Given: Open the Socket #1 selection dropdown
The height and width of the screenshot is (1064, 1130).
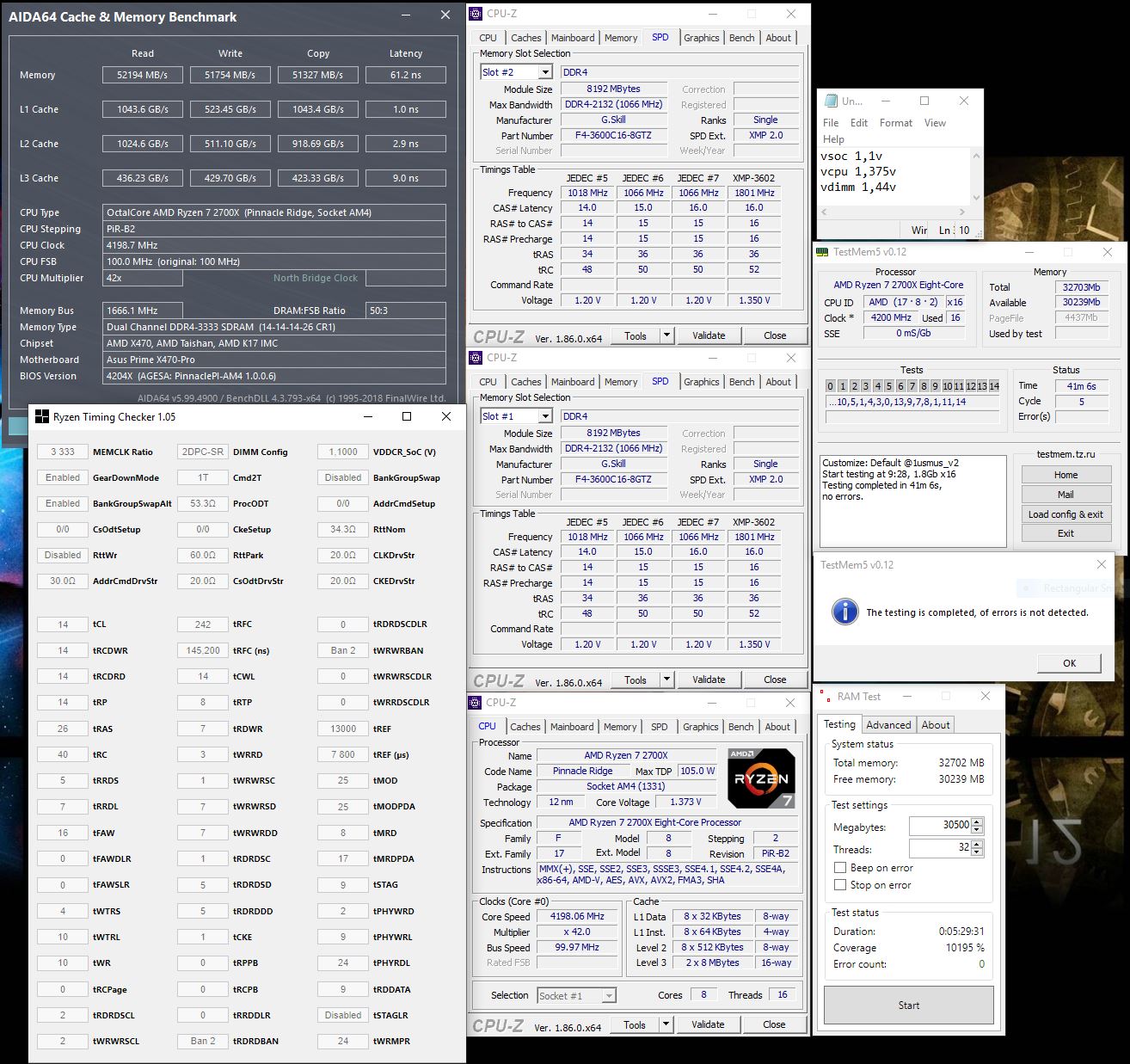Looking at the screenshot, I should tap(609, 995).
